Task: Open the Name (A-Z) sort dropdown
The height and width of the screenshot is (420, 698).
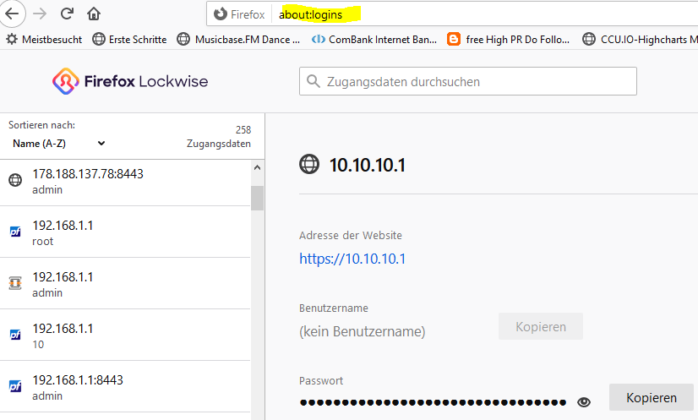Action: [x=58, y=143]
